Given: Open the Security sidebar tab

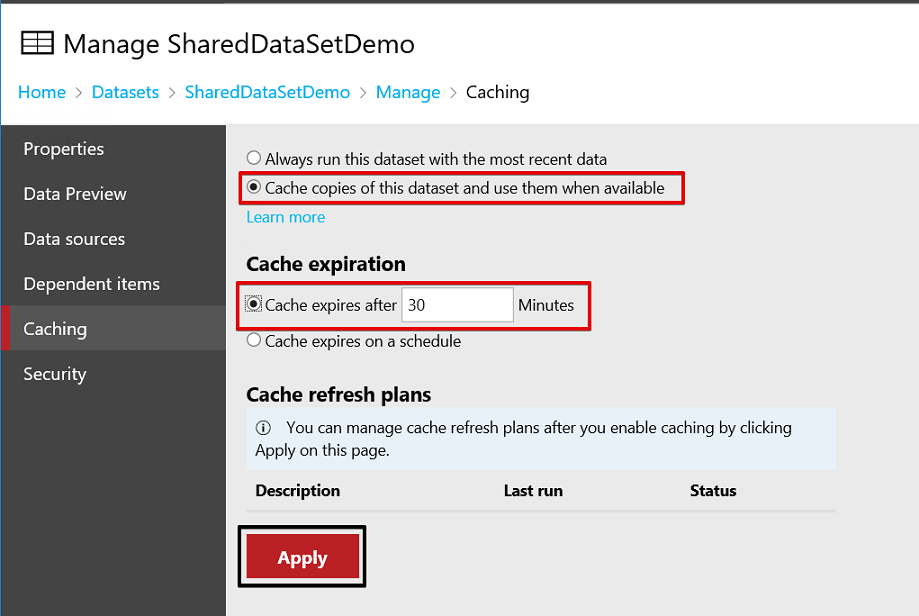Looking at the screenshot, I should coord(55,374).
